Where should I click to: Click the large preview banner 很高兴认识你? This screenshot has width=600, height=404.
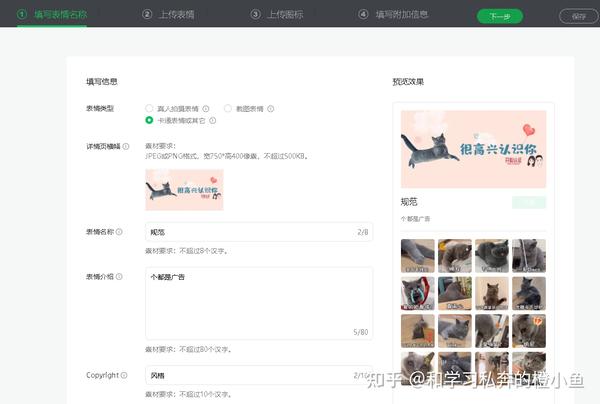click(x=473, y=149)
